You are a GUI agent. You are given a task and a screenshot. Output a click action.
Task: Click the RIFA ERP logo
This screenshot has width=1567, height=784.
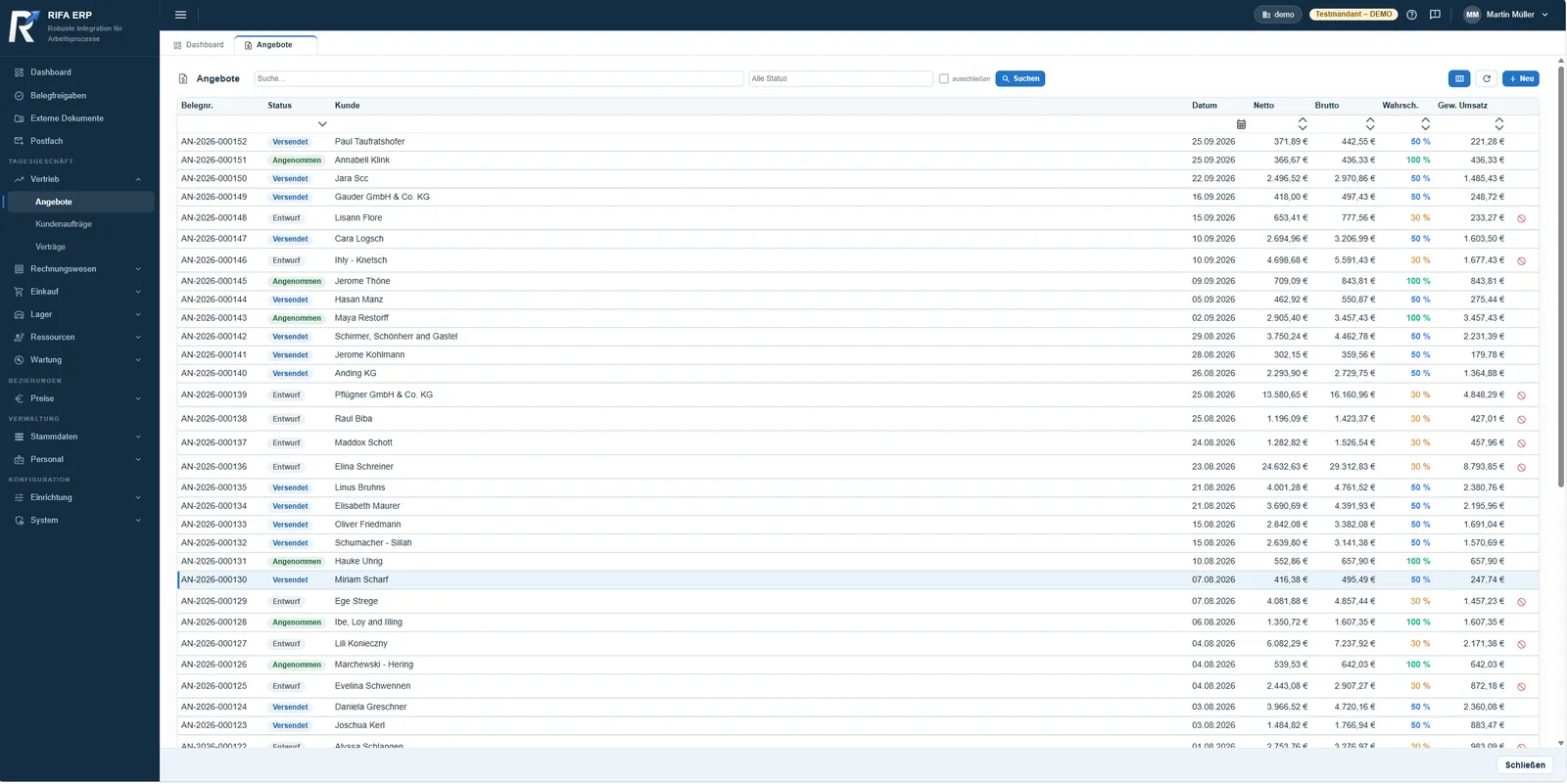24,25
